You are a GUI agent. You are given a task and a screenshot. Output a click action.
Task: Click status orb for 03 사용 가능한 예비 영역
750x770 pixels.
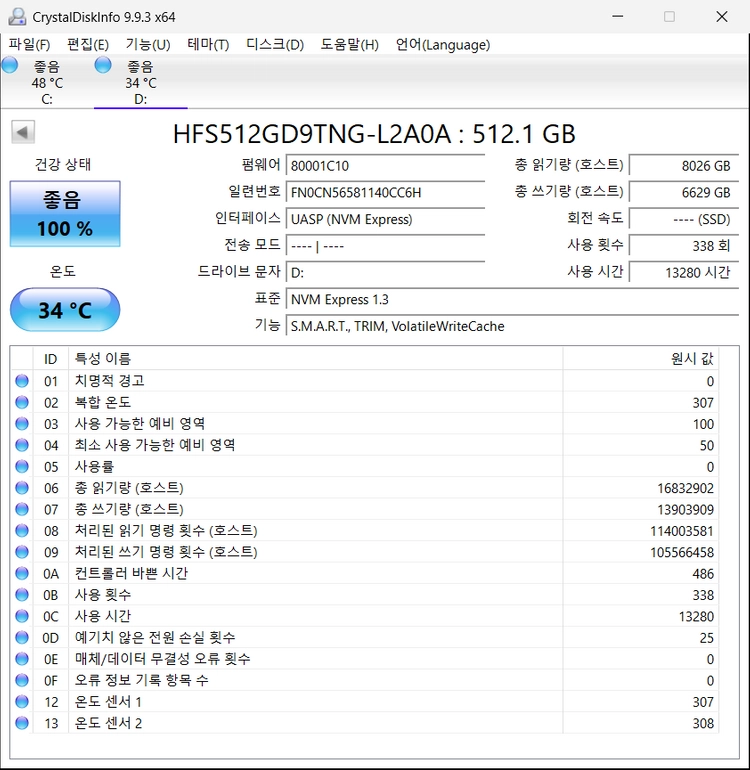[x=22, y=424]
